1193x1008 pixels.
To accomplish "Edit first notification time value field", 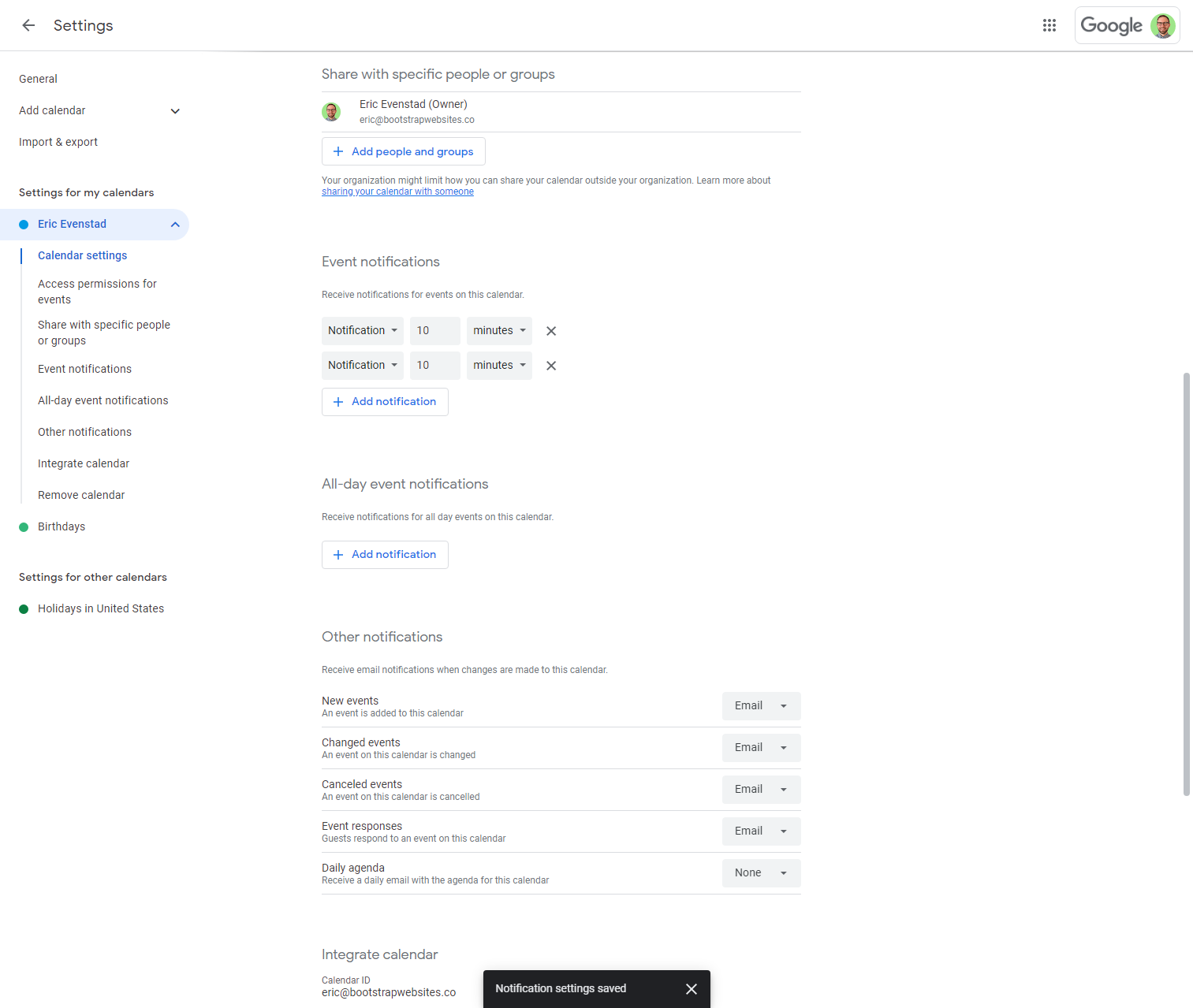I will tap(435, 331).
